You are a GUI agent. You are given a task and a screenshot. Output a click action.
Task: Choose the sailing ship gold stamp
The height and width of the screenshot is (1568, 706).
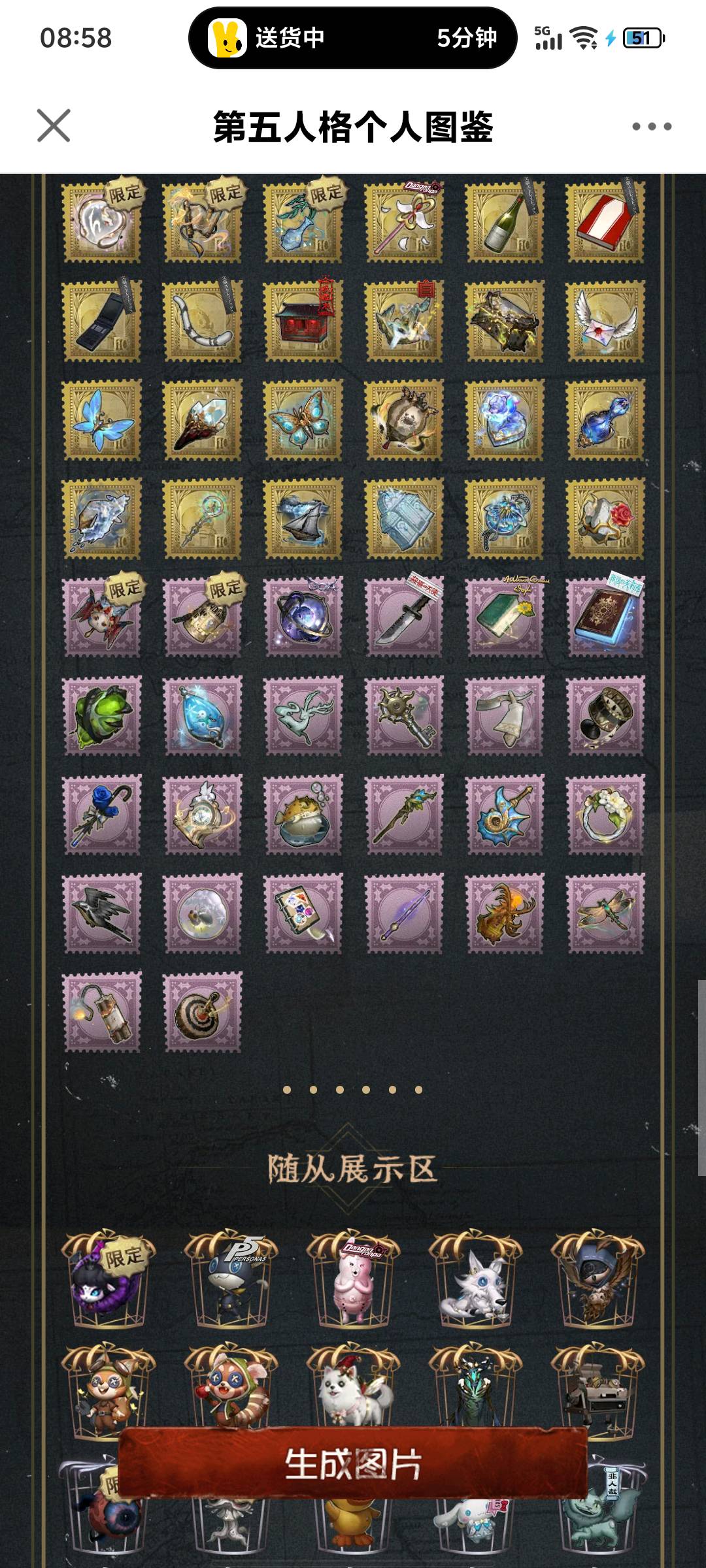(303, 519)
